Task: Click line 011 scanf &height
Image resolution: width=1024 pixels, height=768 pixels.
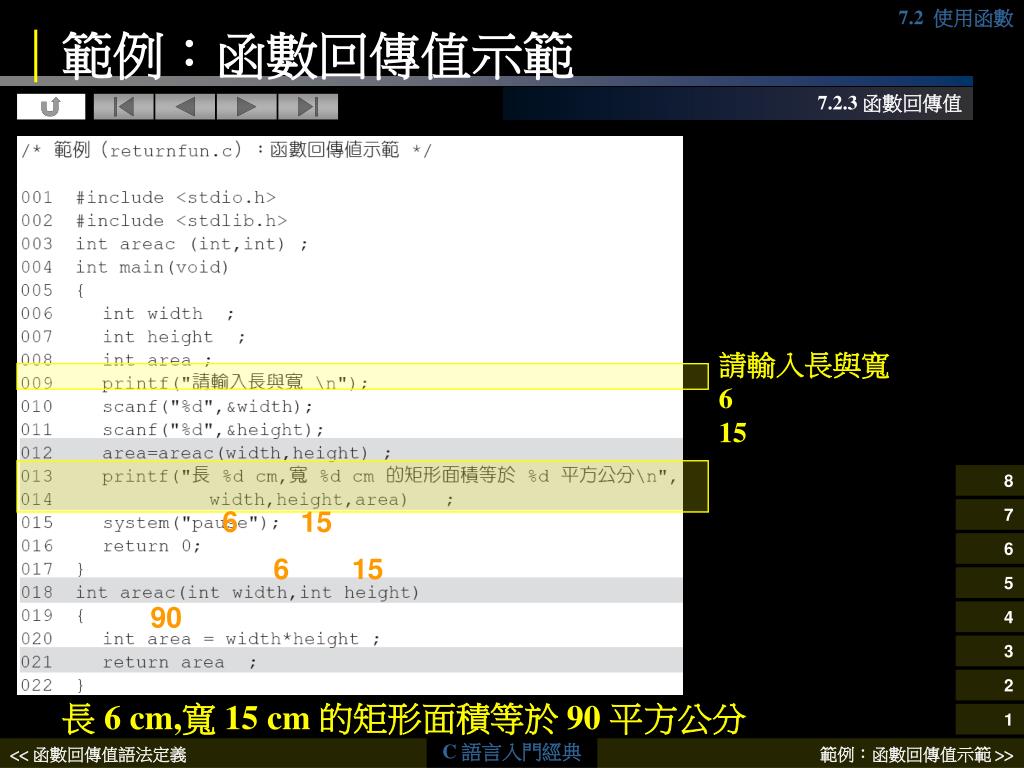Action: (172, 430)
